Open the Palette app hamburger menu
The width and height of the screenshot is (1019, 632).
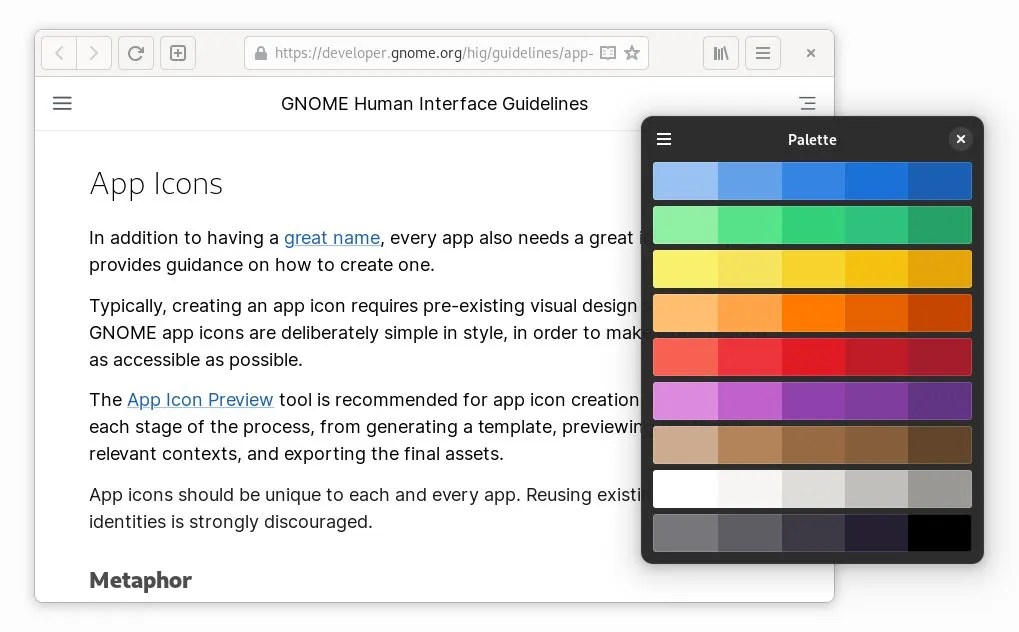point(664,139)
